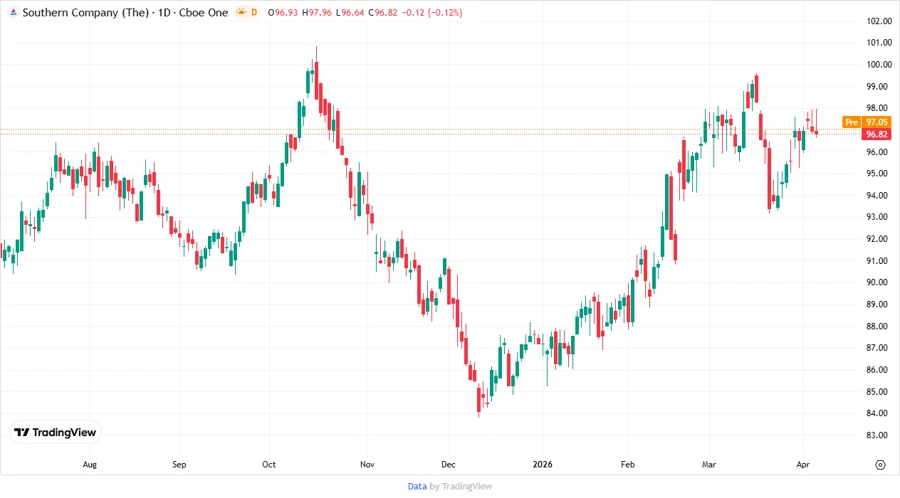900x498 pixels.
Task: Click the Feb label on time axis
Action: click(x=628, y=464)
